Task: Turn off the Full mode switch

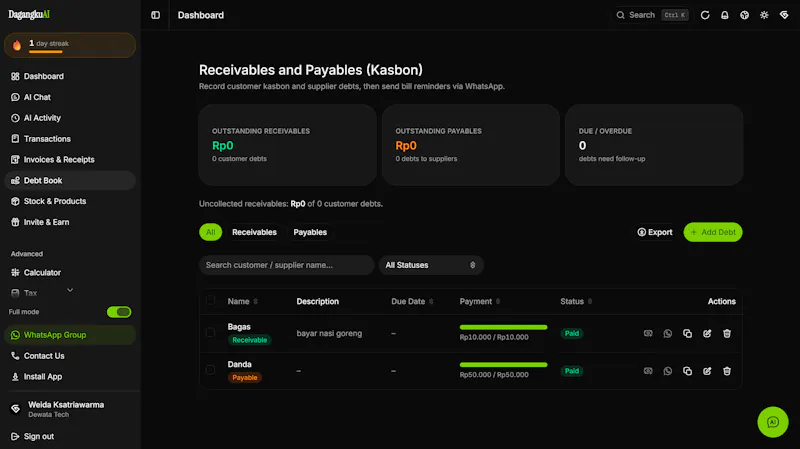Action: click(119, 312)
